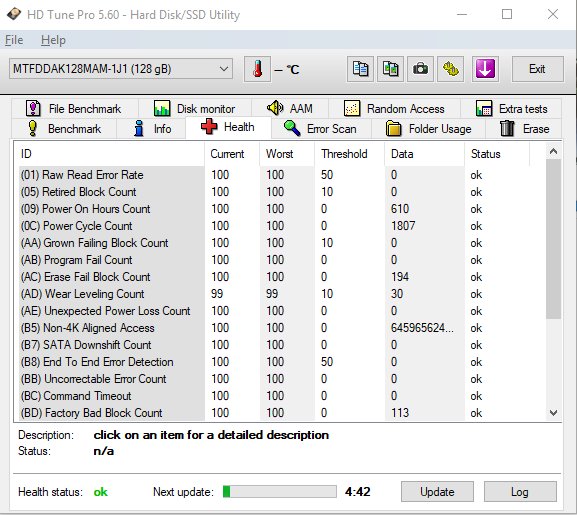Expand the MTFDDAK128MAM drive dropdown
This screenshot has height=515, width=577.
[121, 69]
